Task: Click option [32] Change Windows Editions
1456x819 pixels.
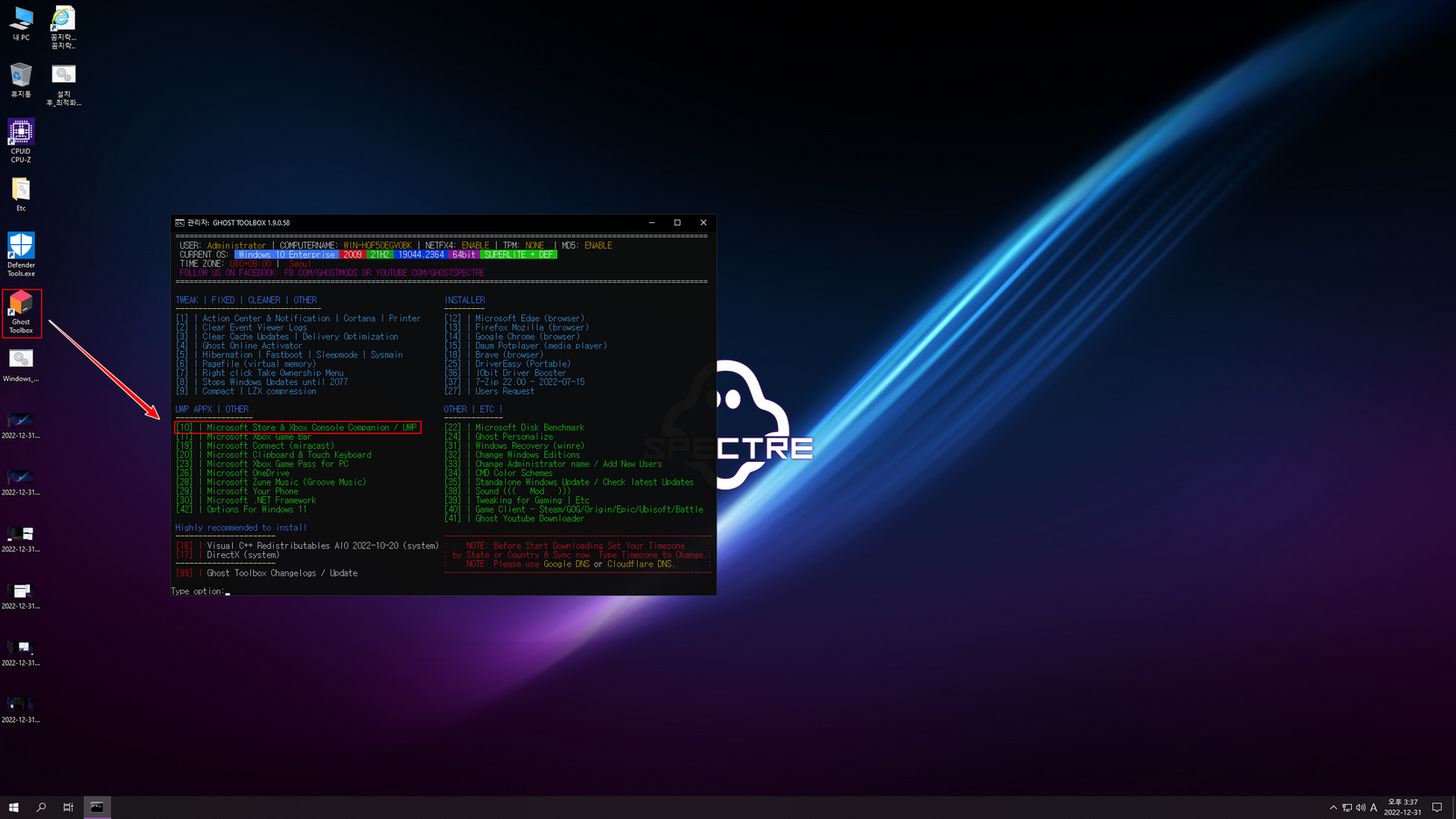Action: tap(512, 455)
